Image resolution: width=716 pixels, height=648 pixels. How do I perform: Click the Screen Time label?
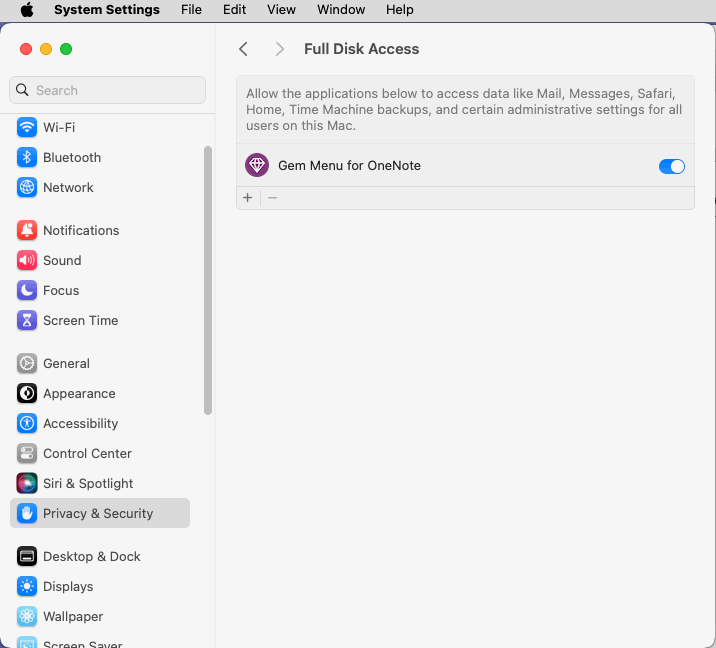pos(81,321)
